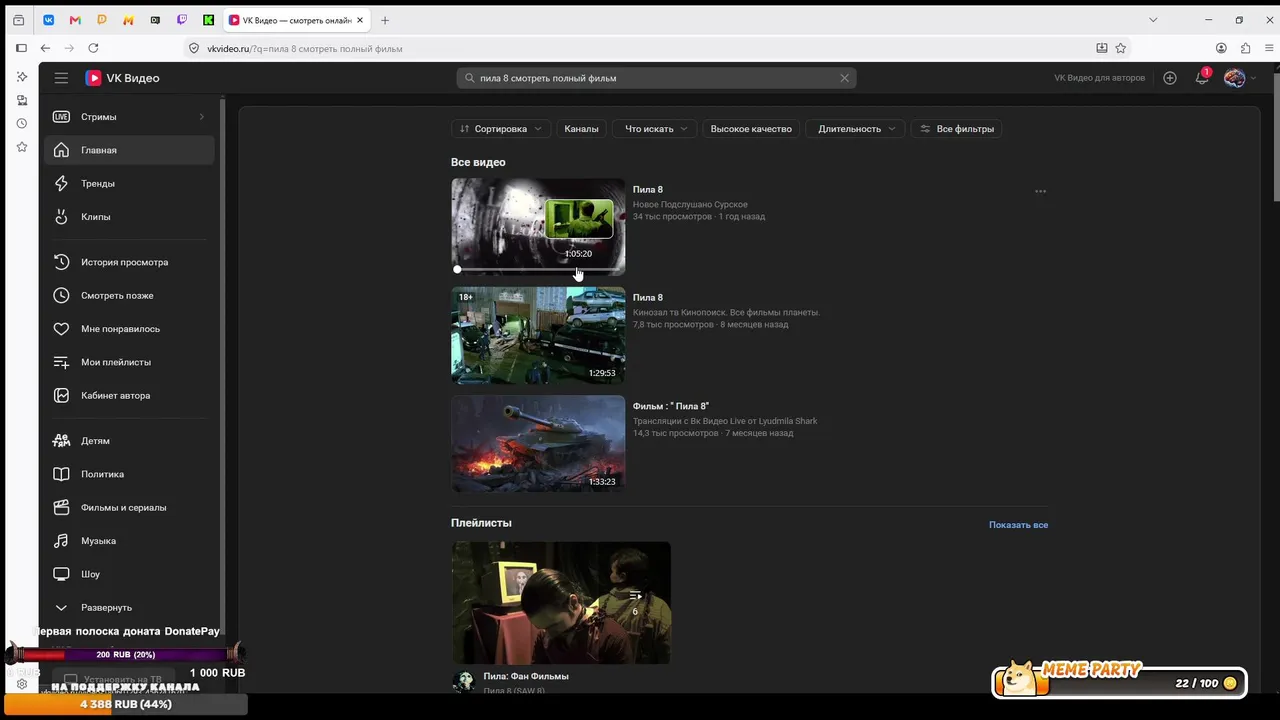
Task: Open the Пила: Фан Фильмы playlist thumbnail
Action: click(561, 603)
